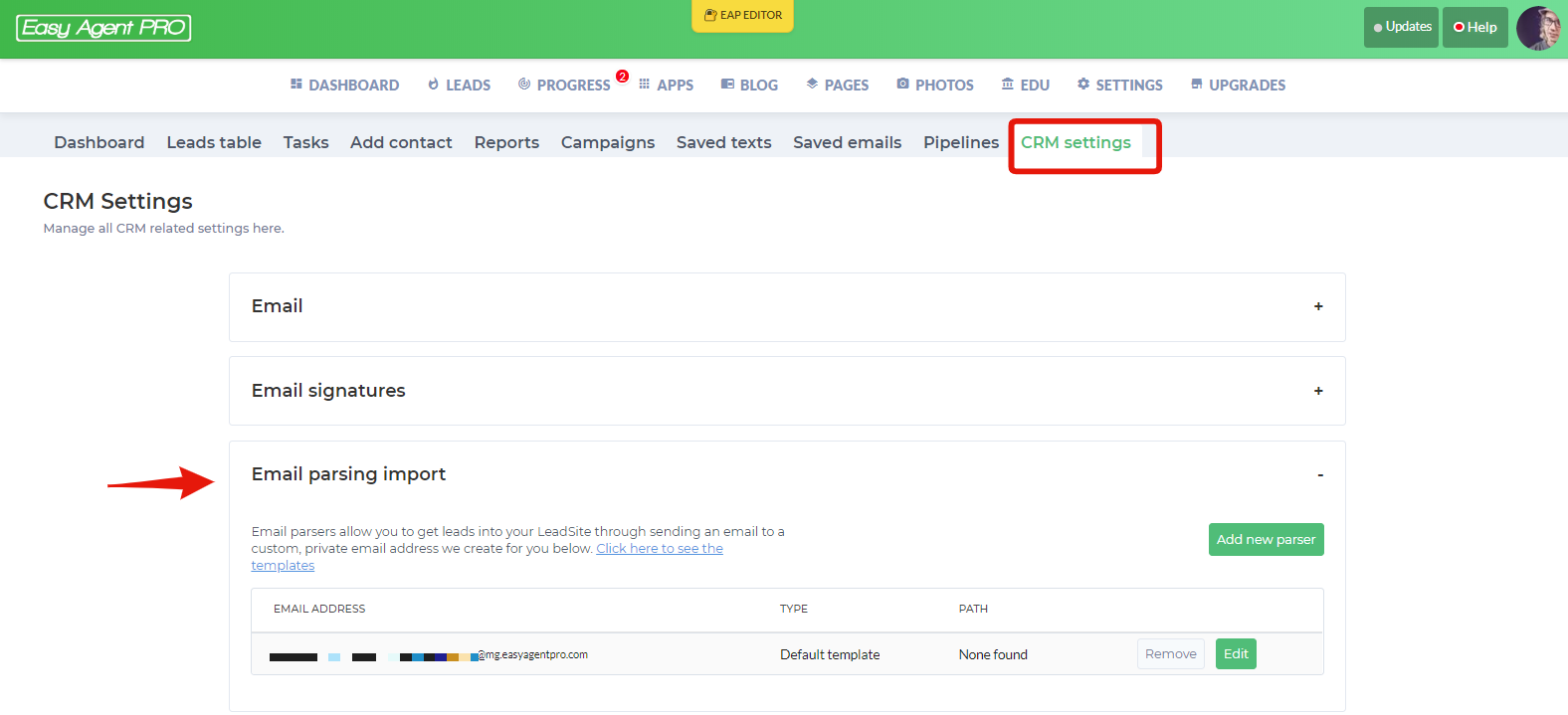Click the EMAIL ADDRESS column header
Viewport: 1568px width, 715px height.
(319, 609)
